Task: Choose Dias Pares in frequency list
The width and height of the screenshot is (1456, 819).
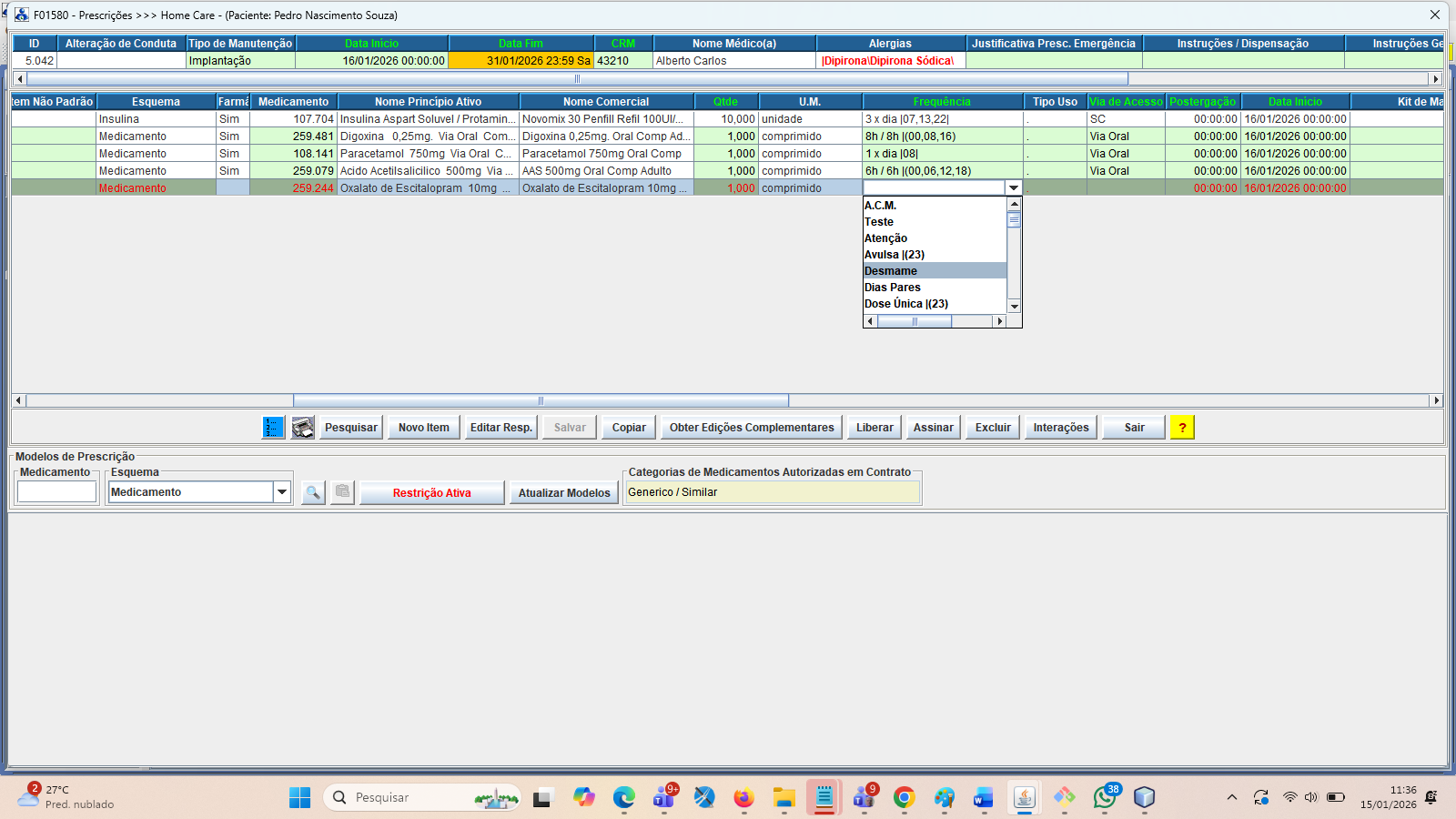Action: (935, 288)
